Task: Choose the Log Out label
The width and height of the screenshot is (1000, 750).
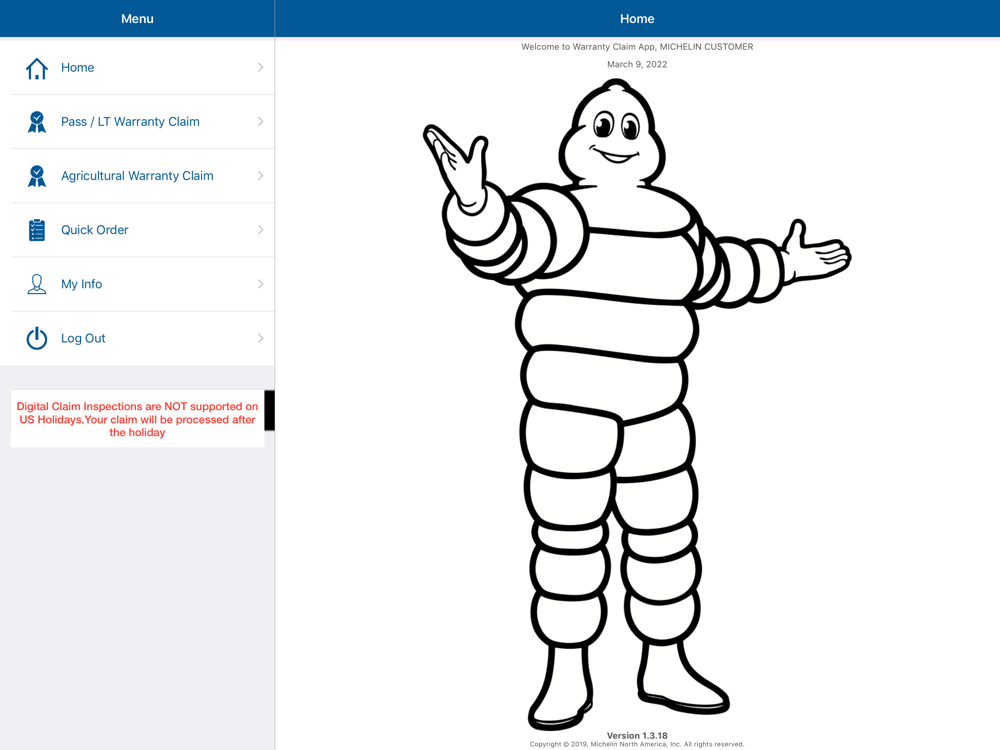Action: click(x=83, y=339)
